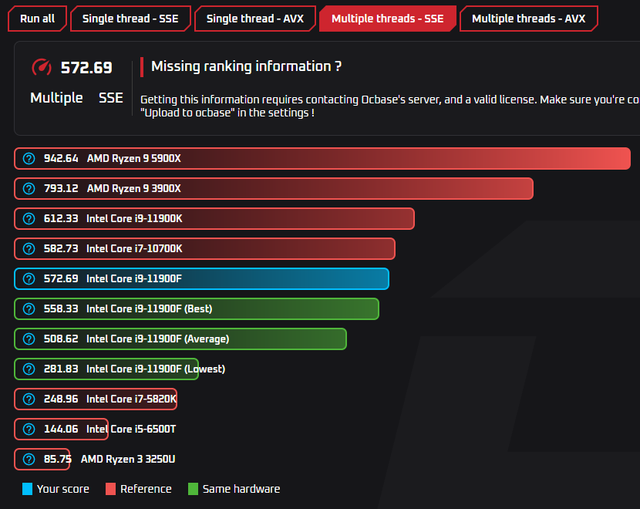Open info icon for AMD Ryzen 9 3900X

[x=29, y=189]
